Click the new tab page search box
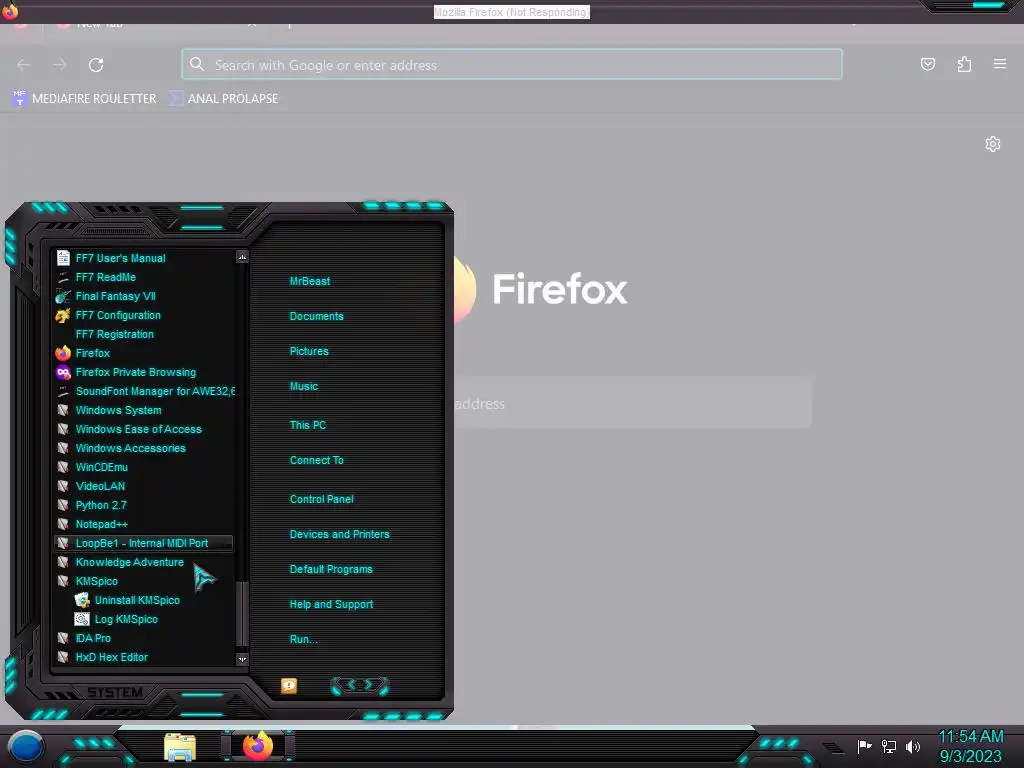 (633, 404)
